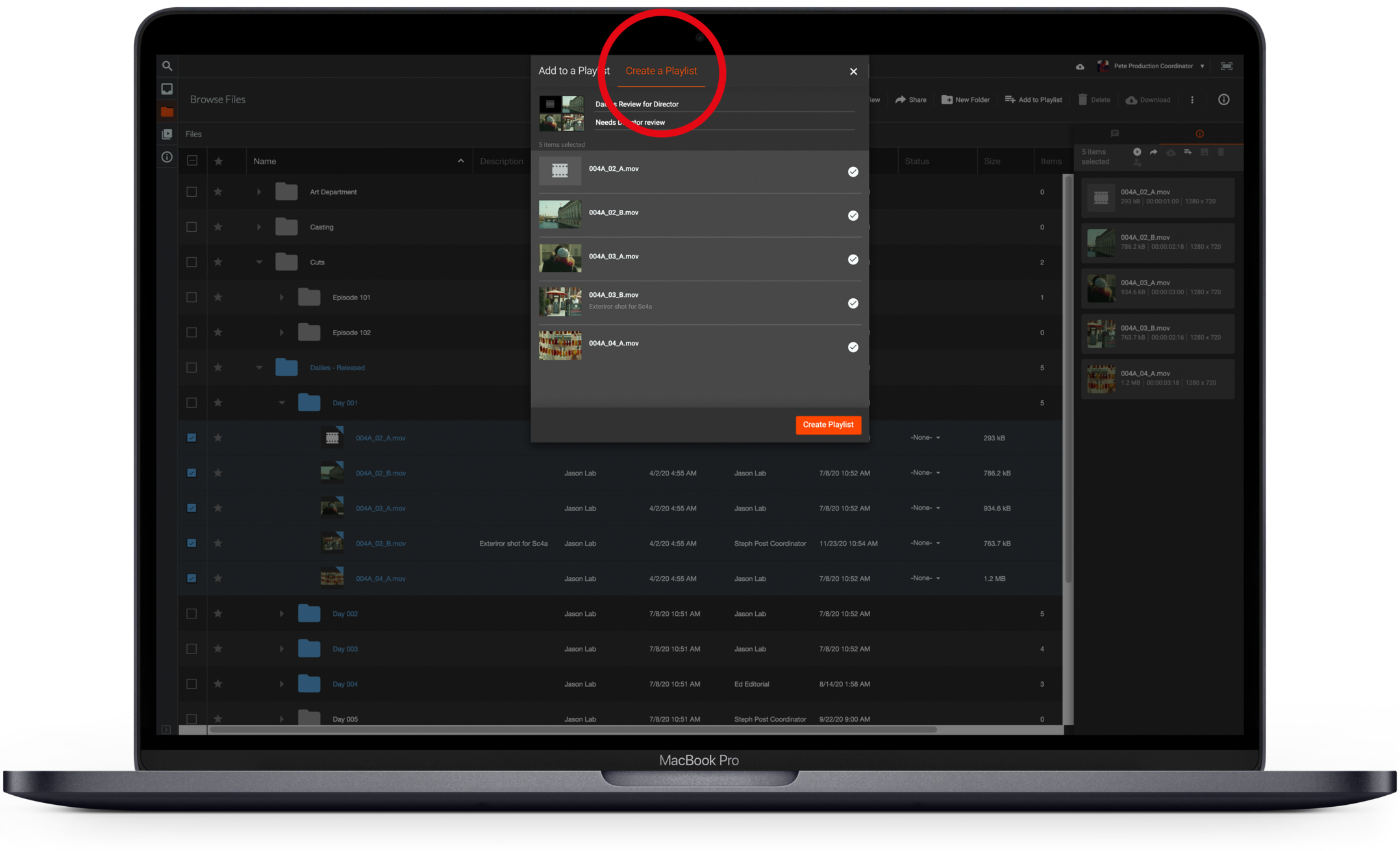This screenshot has width=1400, height=851.
Task: Click the info circle icon in top toolbar
Action: click(1223, 100)
